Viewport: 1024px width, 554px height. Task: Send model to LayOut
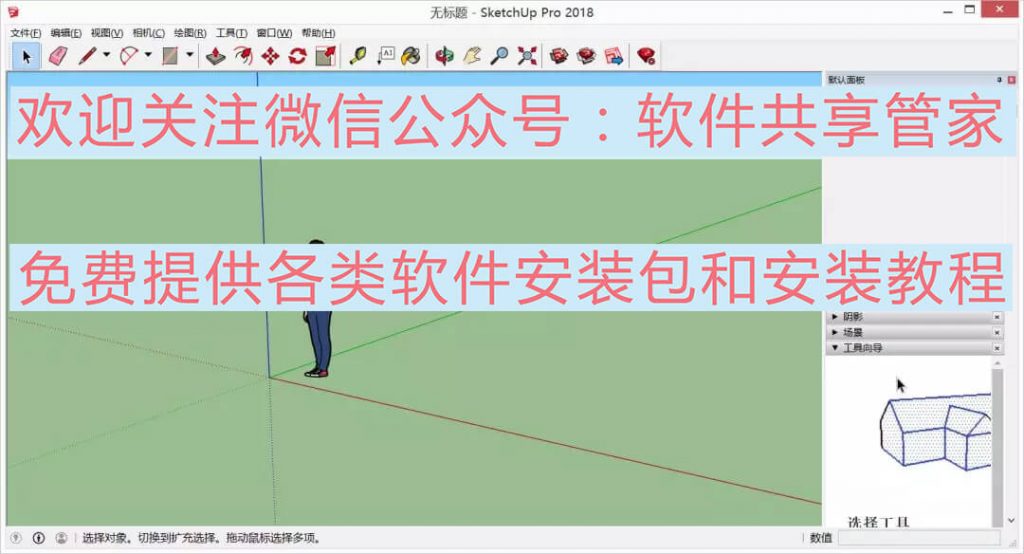(614, 56)
